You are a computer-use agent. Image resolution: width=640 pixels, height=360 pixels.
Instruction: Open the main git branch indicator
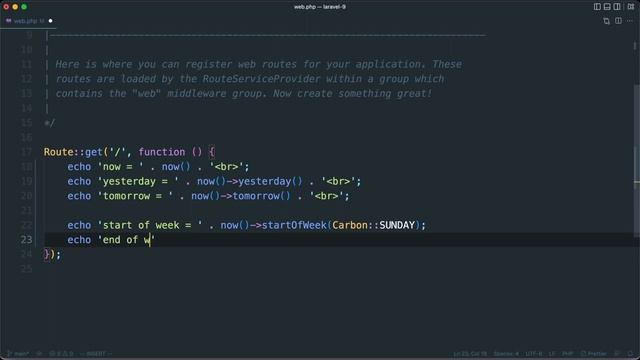18,353
